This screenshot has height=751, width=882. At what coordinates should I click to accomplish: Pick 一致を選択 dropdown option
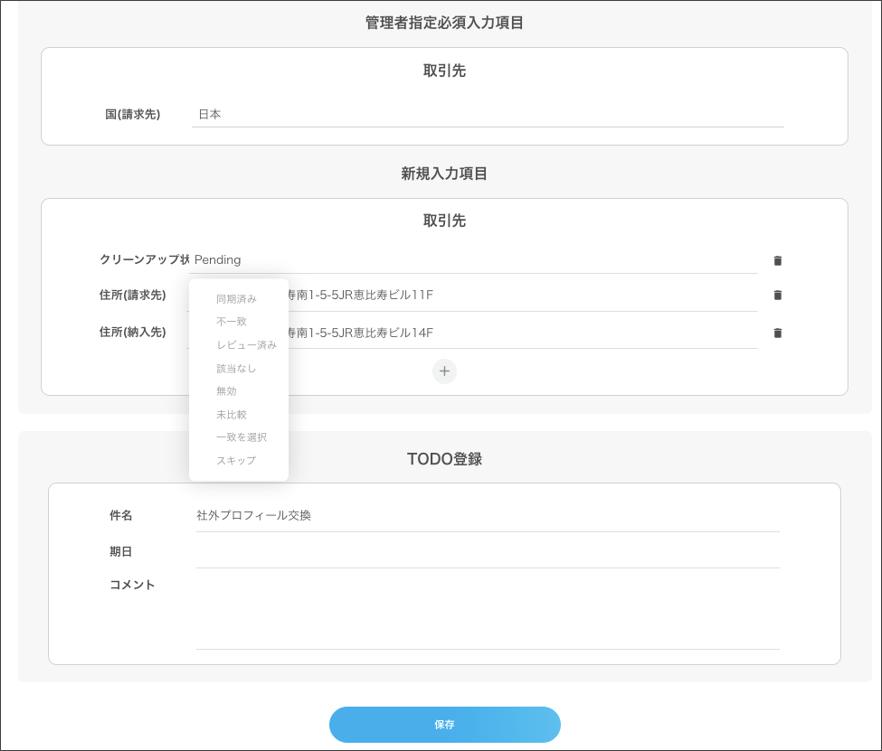[241, 438]
